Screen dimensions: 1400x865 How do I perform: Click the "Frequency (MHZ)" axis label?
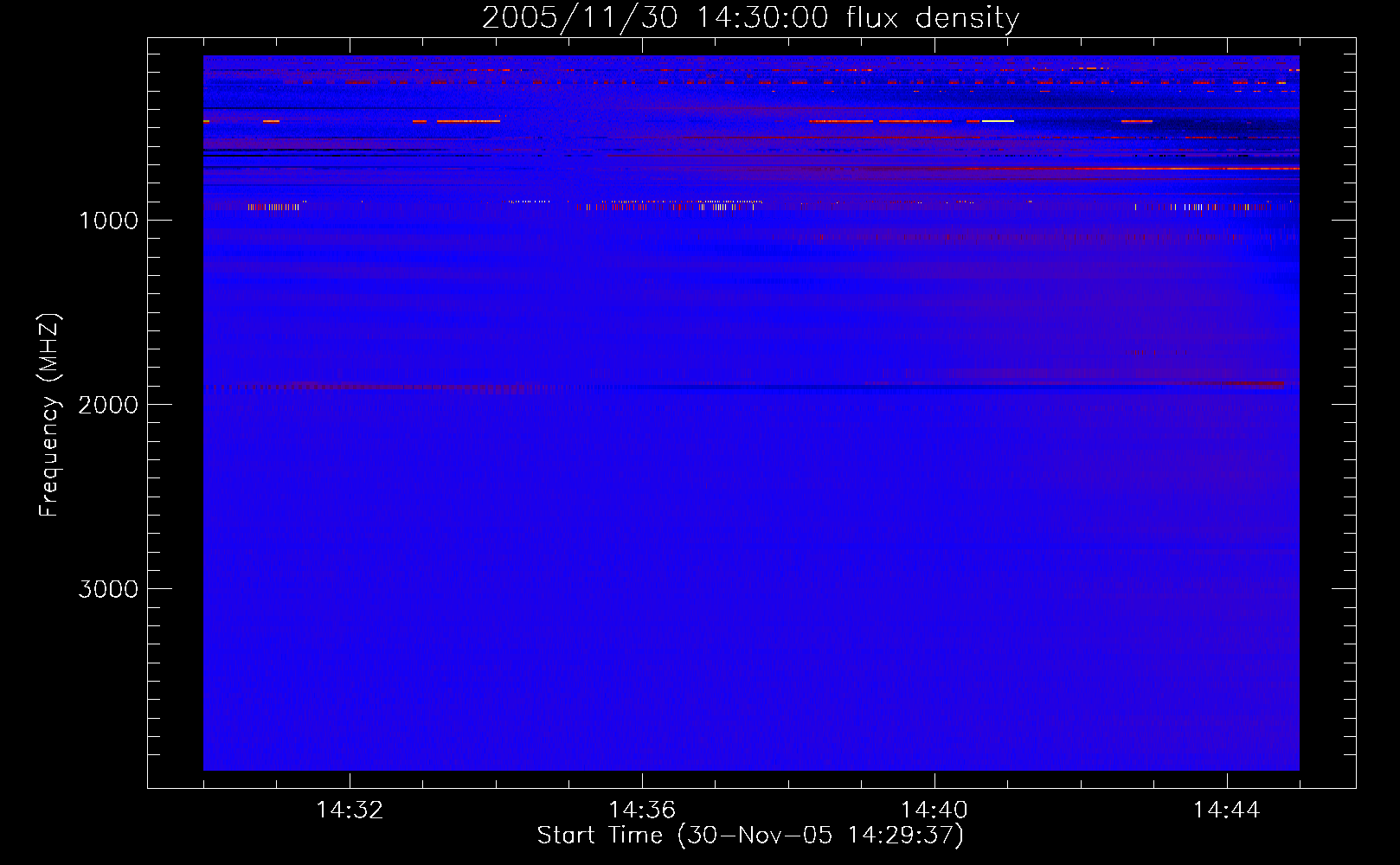pos(49,415)
